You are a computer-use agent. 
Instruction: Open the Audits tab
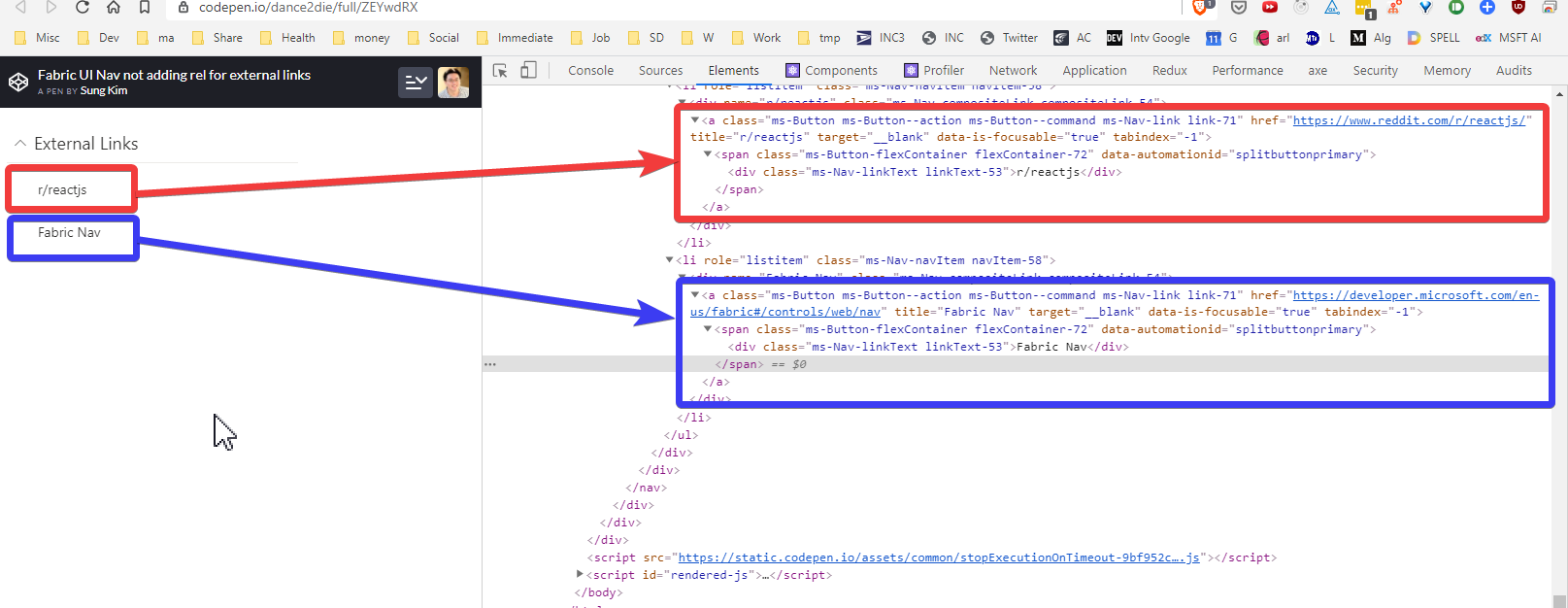[x=1514, y=70]
